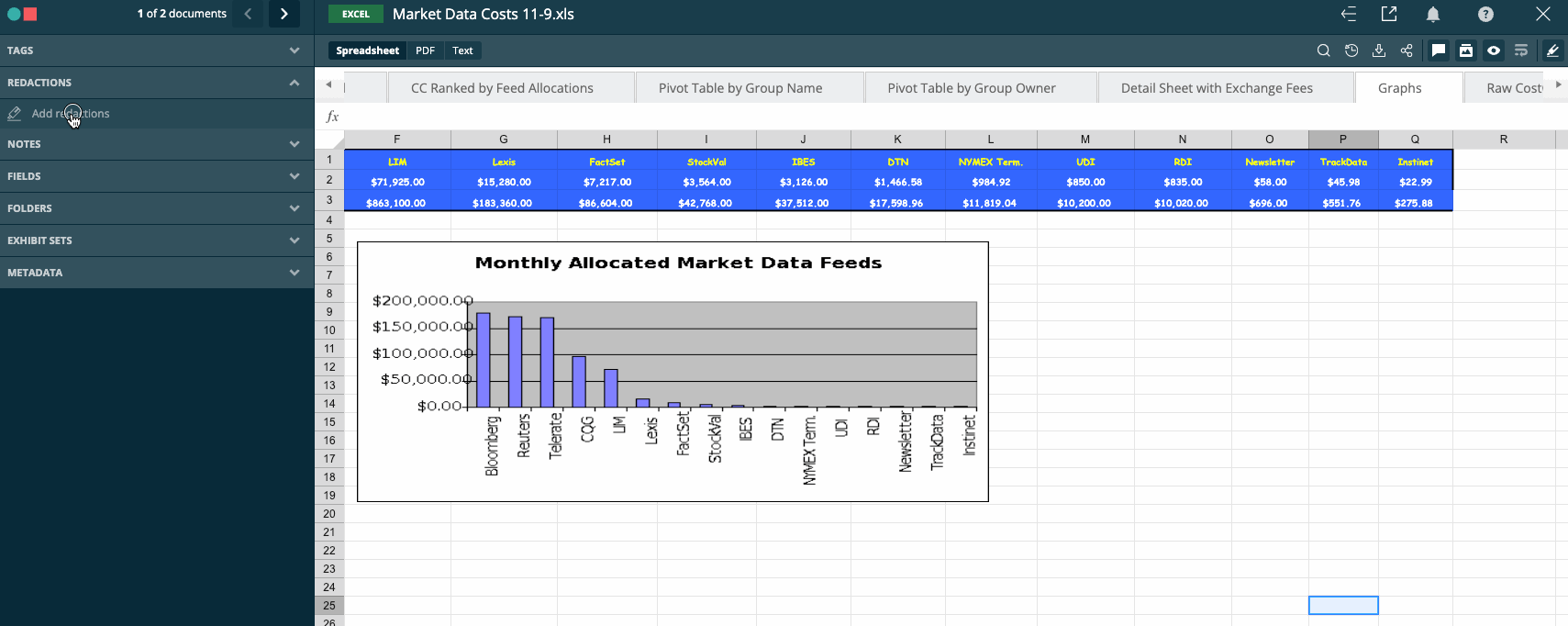Toggle the images display icon

point(1466,50)
